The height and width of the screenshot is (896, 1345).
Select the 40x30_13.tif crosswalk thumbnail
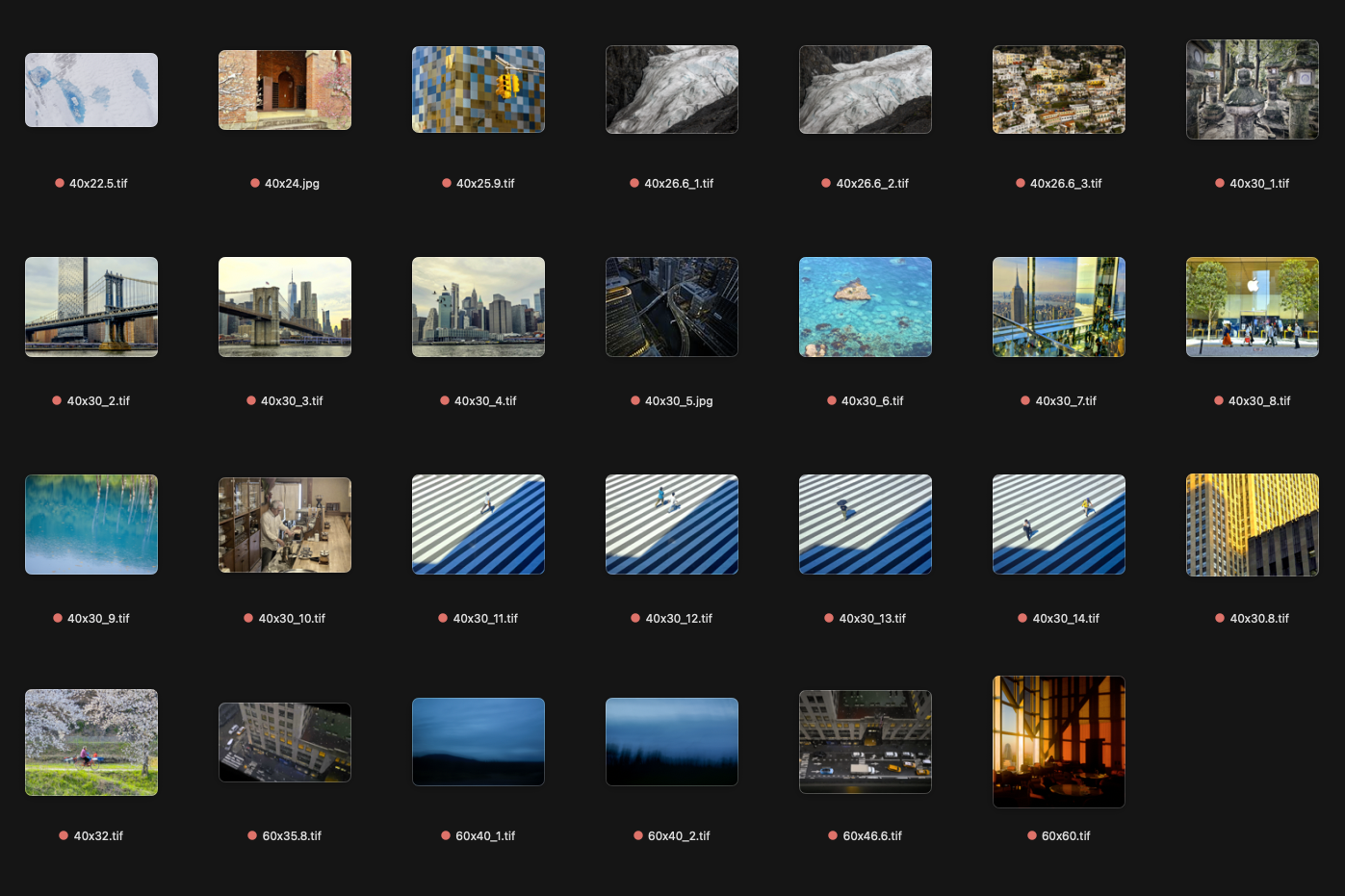[x=866, y=525]
